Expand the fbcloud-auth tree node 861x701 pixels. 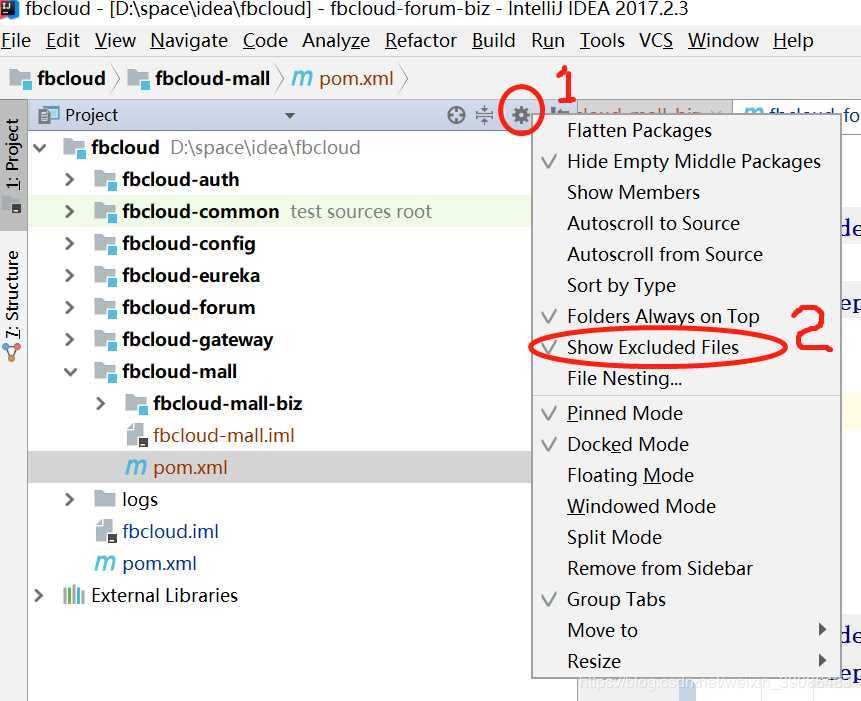pos(69,180)
